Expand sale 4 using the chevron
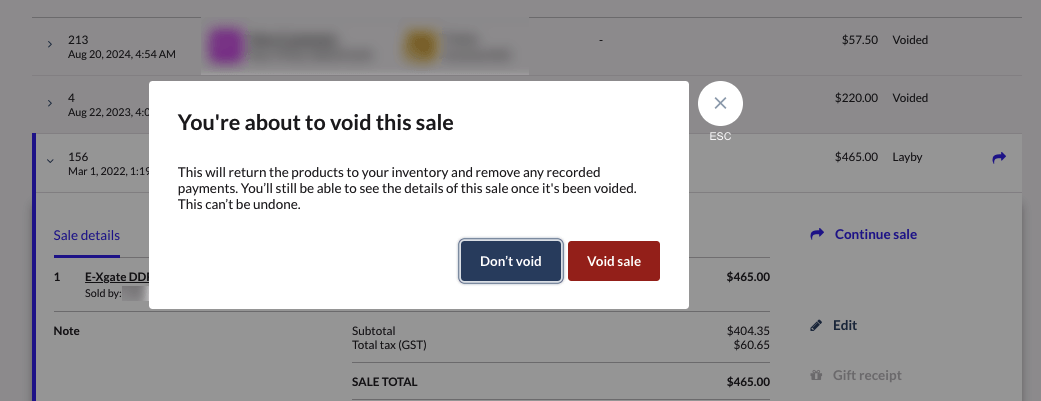Screen dimensions: 1041x401 click(x=50, y=103)
